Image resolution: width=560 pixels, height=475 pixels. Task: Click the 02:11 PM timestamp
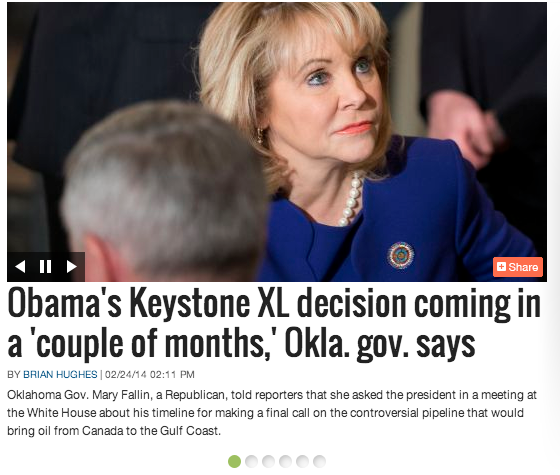coord(172,374)
